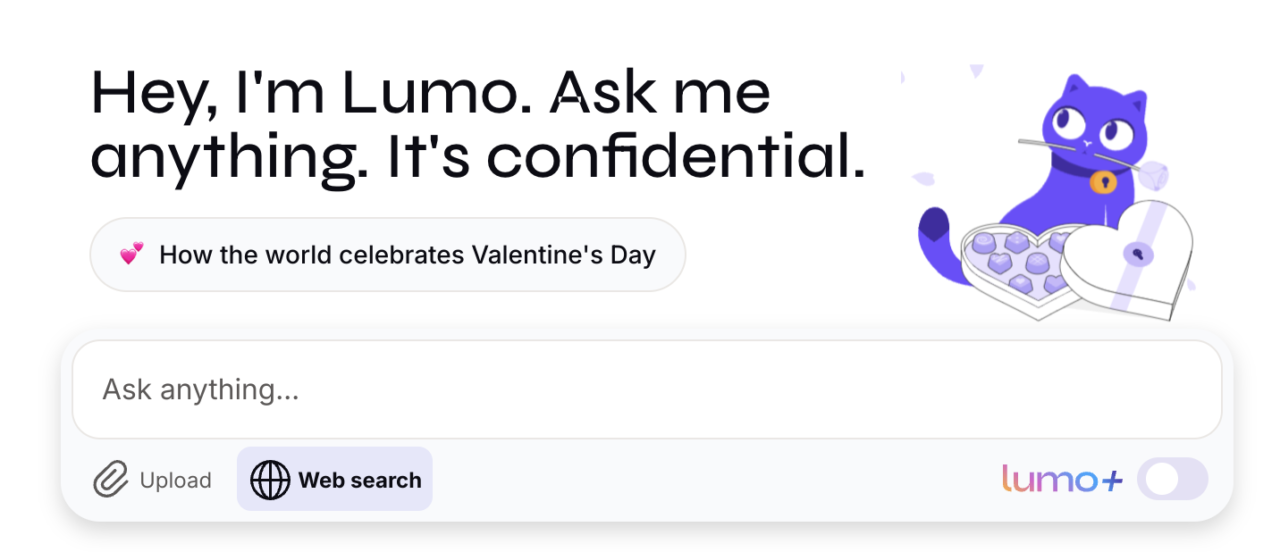Viewport: 1280px width, 552px height.
Task: Click the plus sign in lumo+ logo
Action: (x=1111, y=481)
